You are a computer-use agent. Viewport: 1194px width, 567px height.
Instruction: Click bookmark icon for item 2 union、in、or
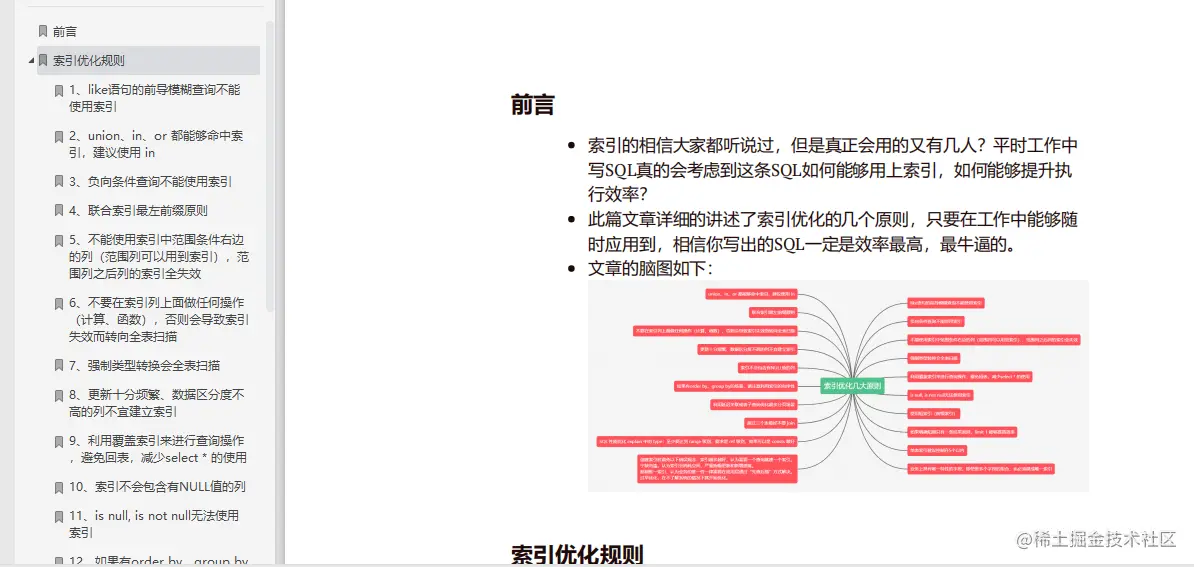tap(59, 137)
